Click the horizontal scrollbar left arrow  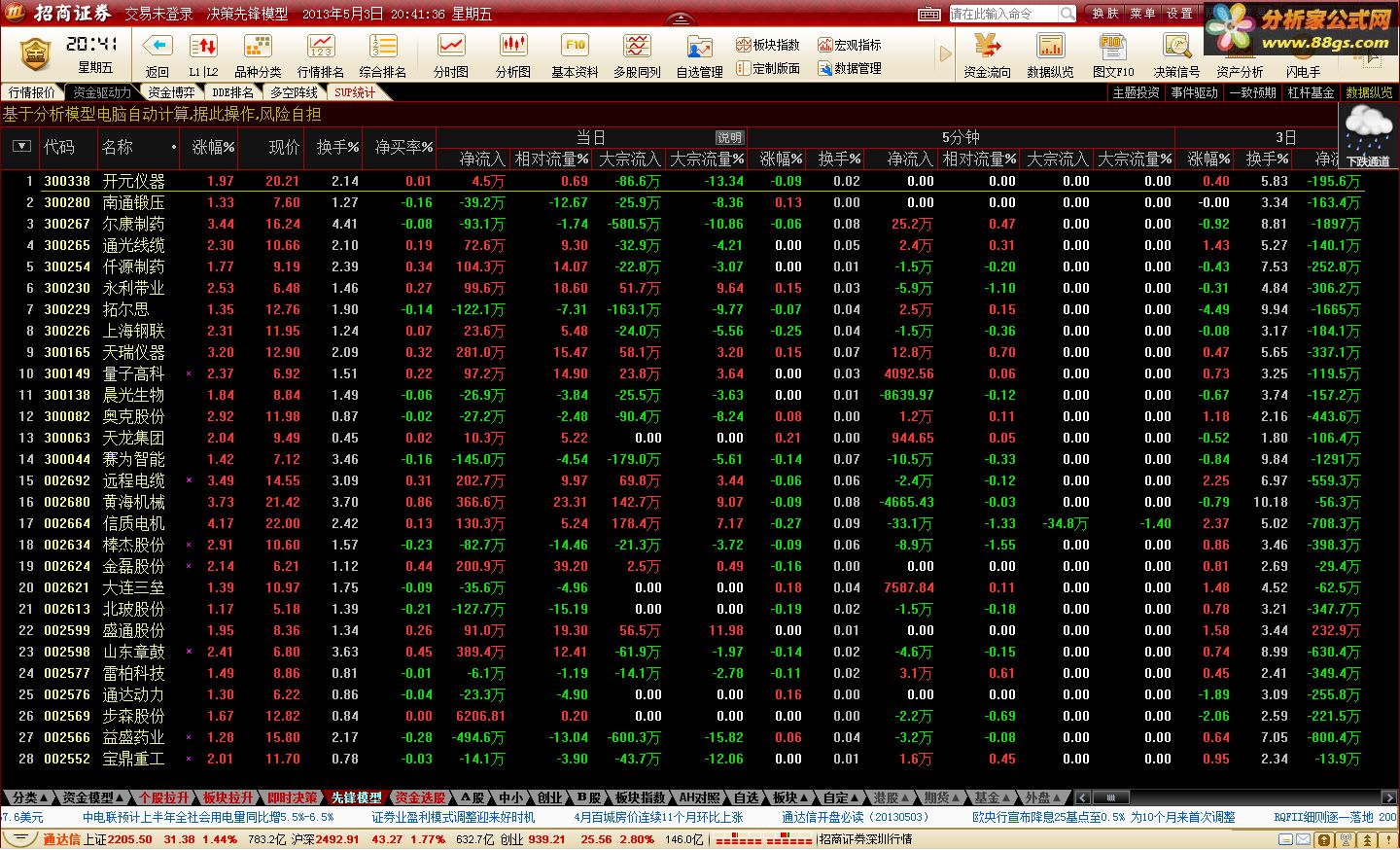1082,797
